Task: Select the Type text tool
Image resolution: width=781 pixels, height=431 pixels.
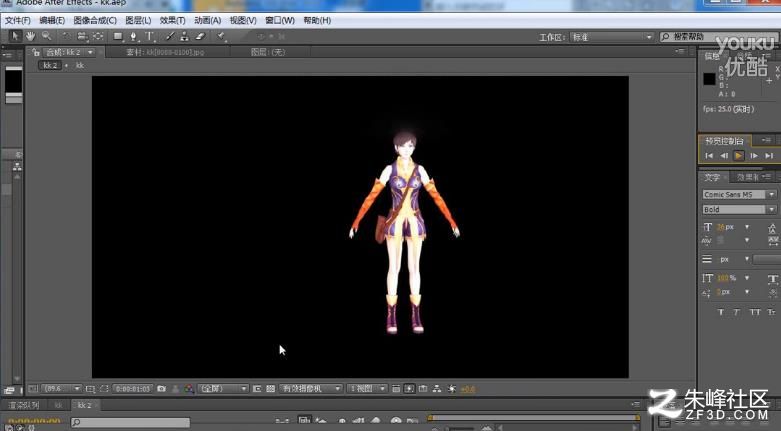Action: point(149,36)
